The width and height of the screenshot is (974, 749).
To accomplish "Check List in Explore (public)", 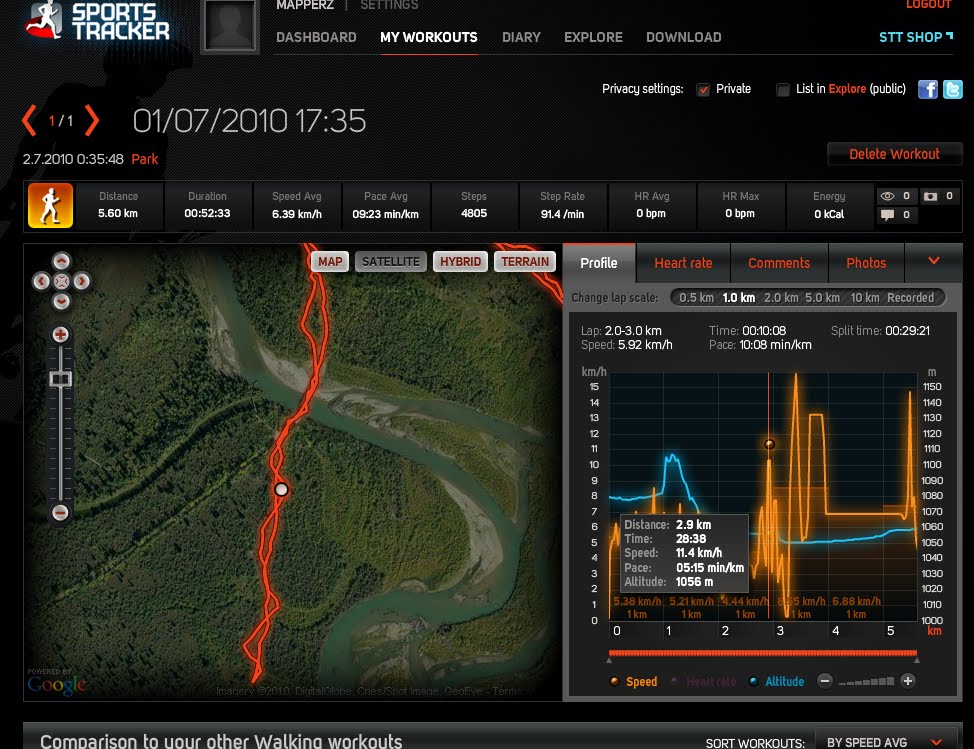I will coord(783,89).
